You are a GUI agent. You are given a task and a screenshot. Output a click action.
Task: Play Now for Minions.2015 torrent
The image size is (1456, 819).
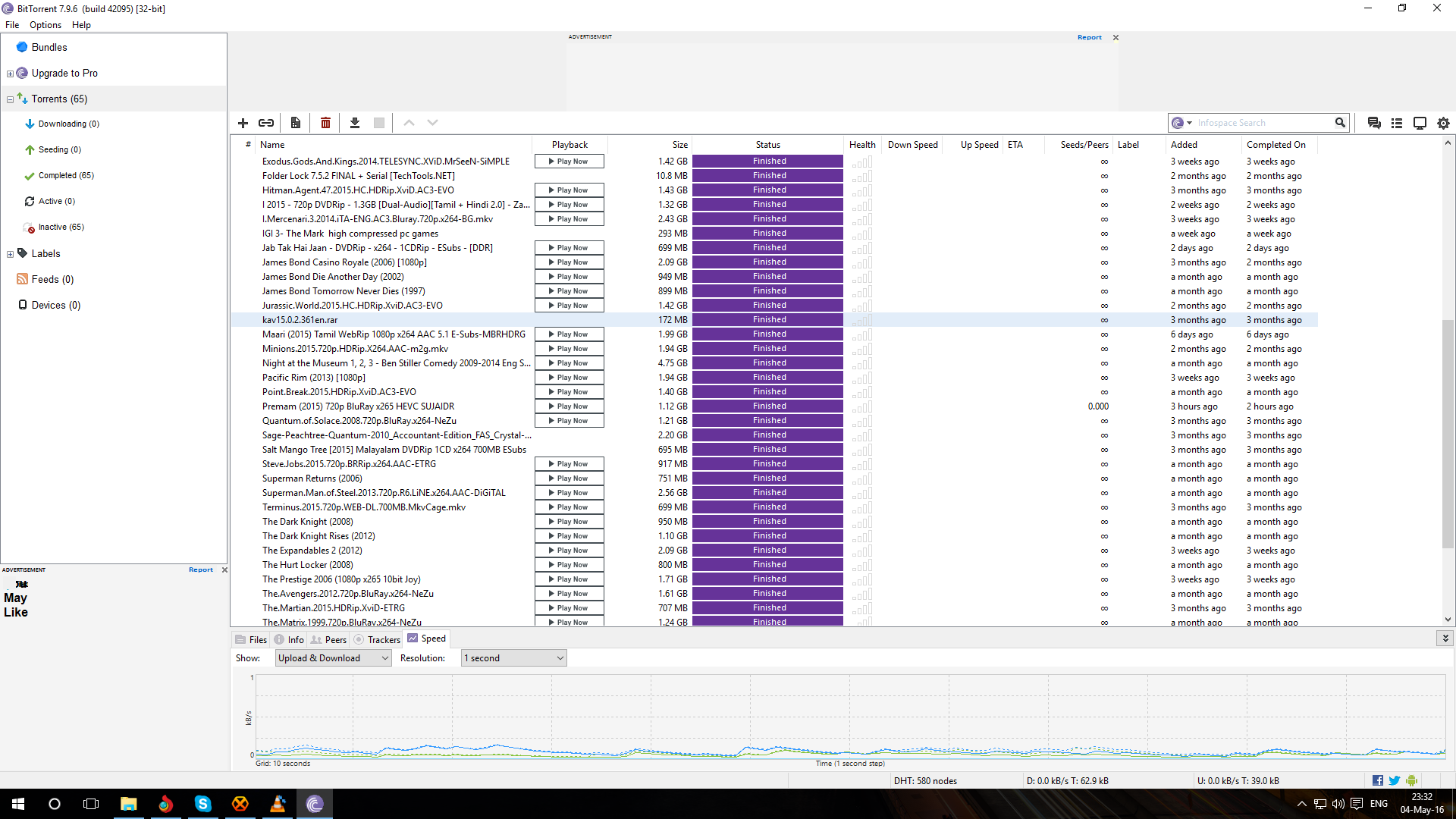(x=570, y=349)
